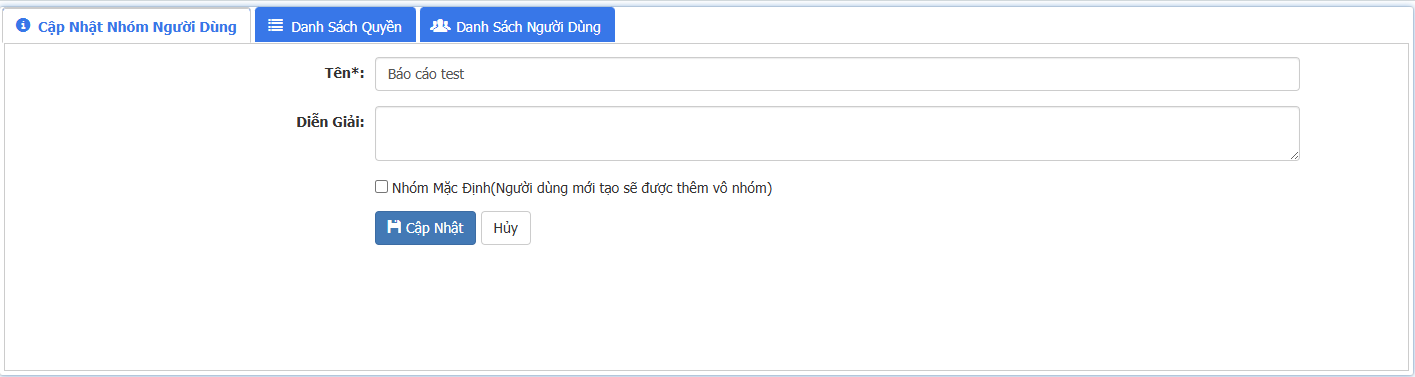Switch to the Danh Sách Người Dùng tab

[517, 26]
